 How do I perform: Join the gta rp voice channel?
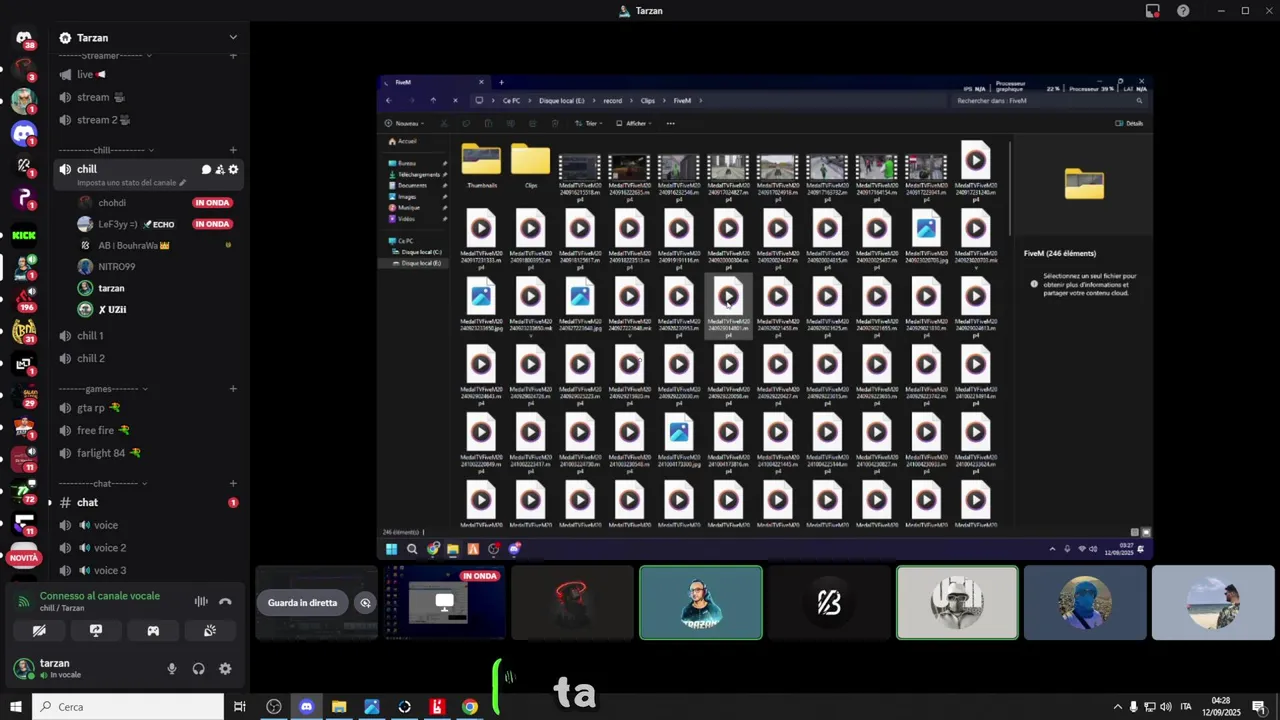[148, 408]
